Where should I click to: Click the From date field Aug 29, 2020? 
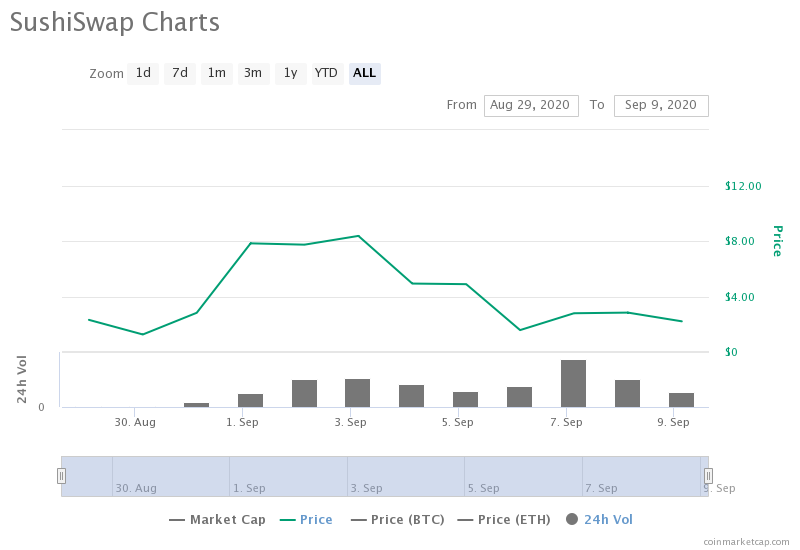pyautogui.click(x=531, y=106)
